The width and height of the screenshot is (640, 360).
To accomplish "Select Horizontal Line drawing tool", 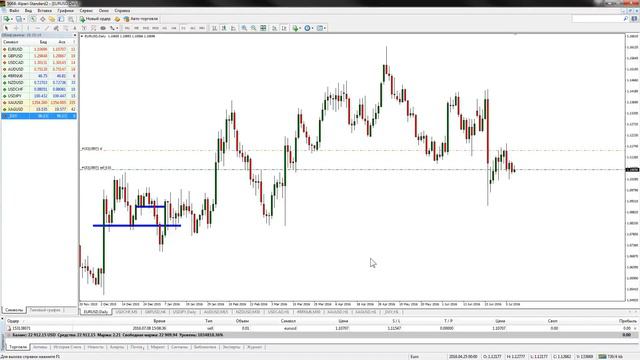I will [38, 28].
